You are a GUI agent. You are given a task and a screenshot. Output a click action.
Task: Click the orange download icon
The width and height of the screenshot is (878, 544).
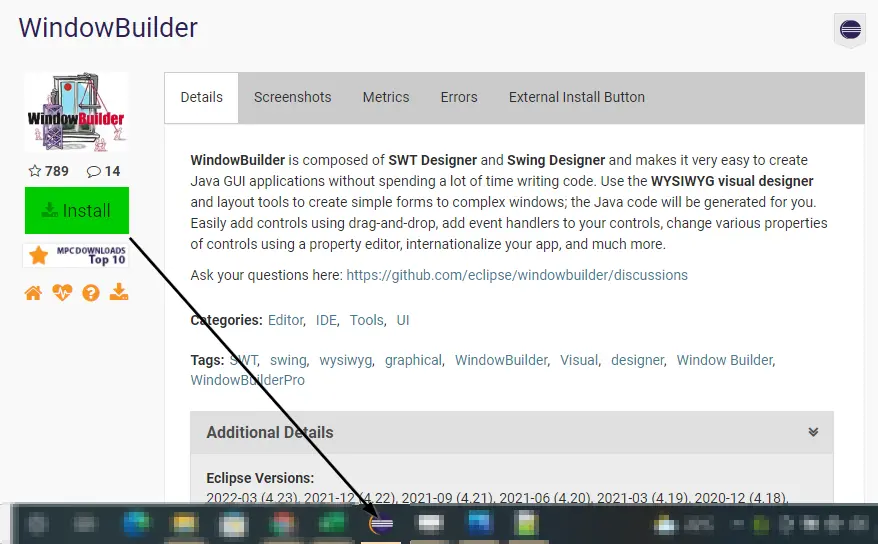click(x=119, y=292)
